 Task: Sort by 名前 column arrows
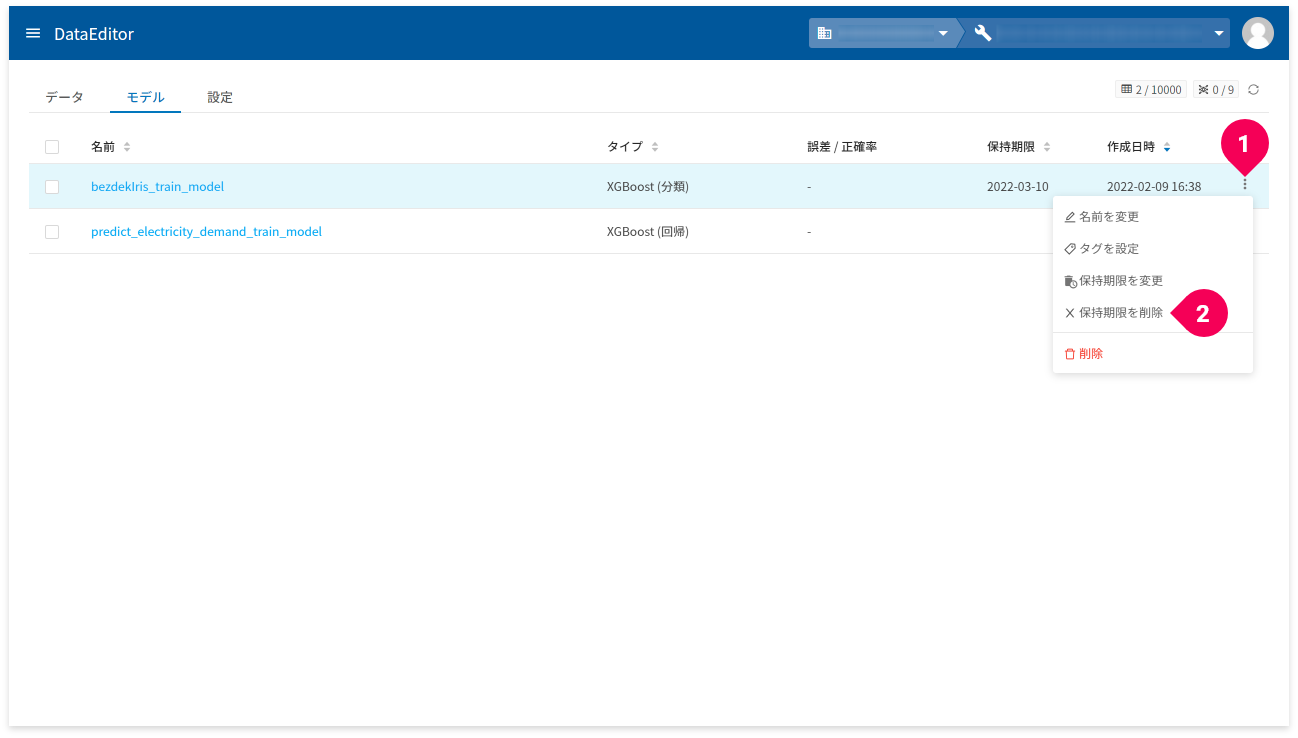point(127,147)
